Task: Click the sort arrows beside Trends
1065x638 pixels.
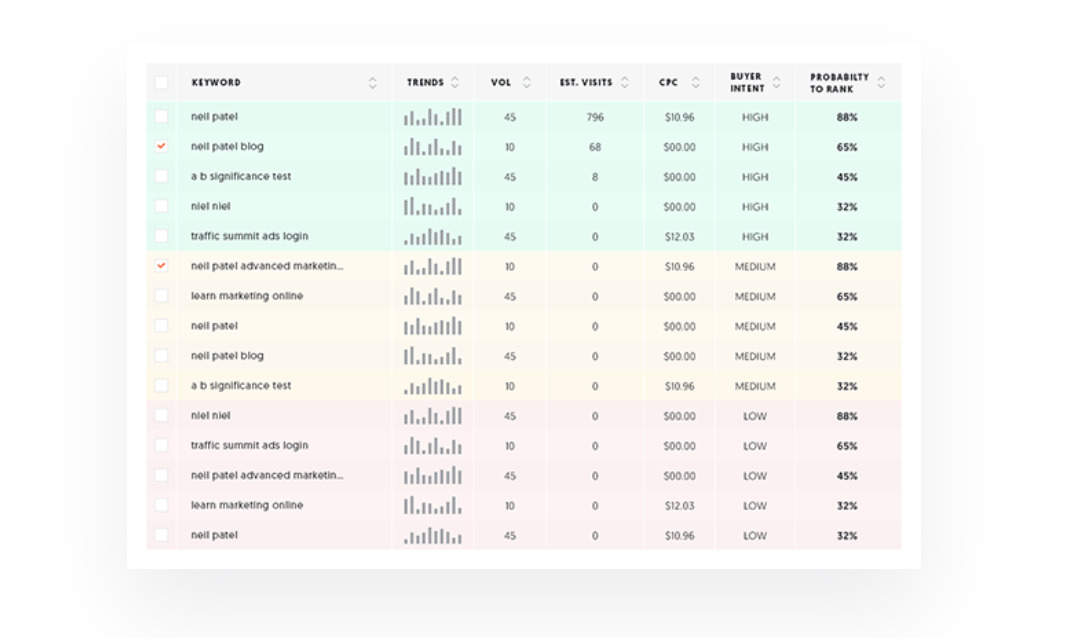Action: coord(455,83)
